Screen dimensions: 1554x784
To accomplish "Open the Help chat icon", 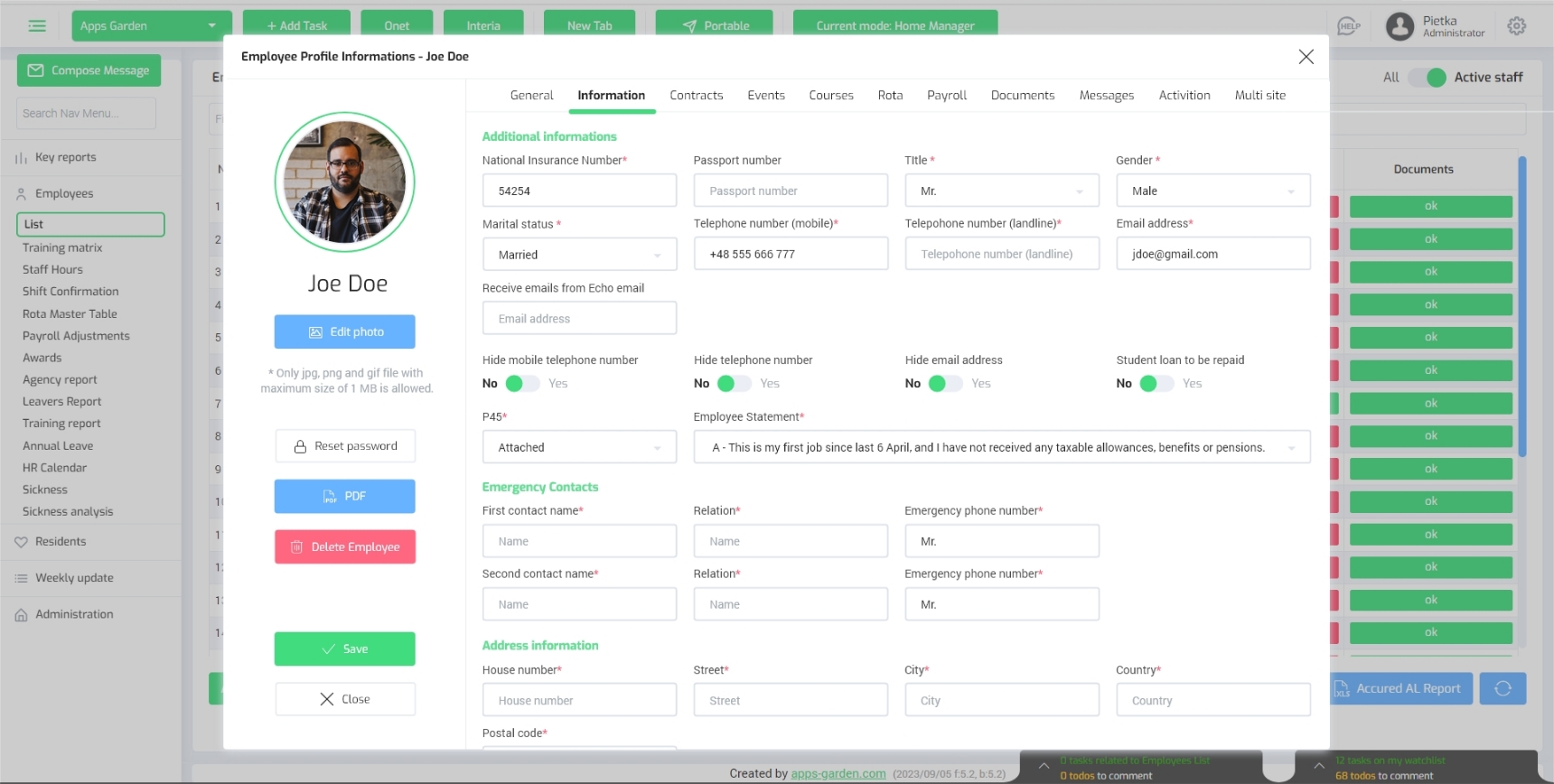I will pyautogui.click(x=1348, y=26).
